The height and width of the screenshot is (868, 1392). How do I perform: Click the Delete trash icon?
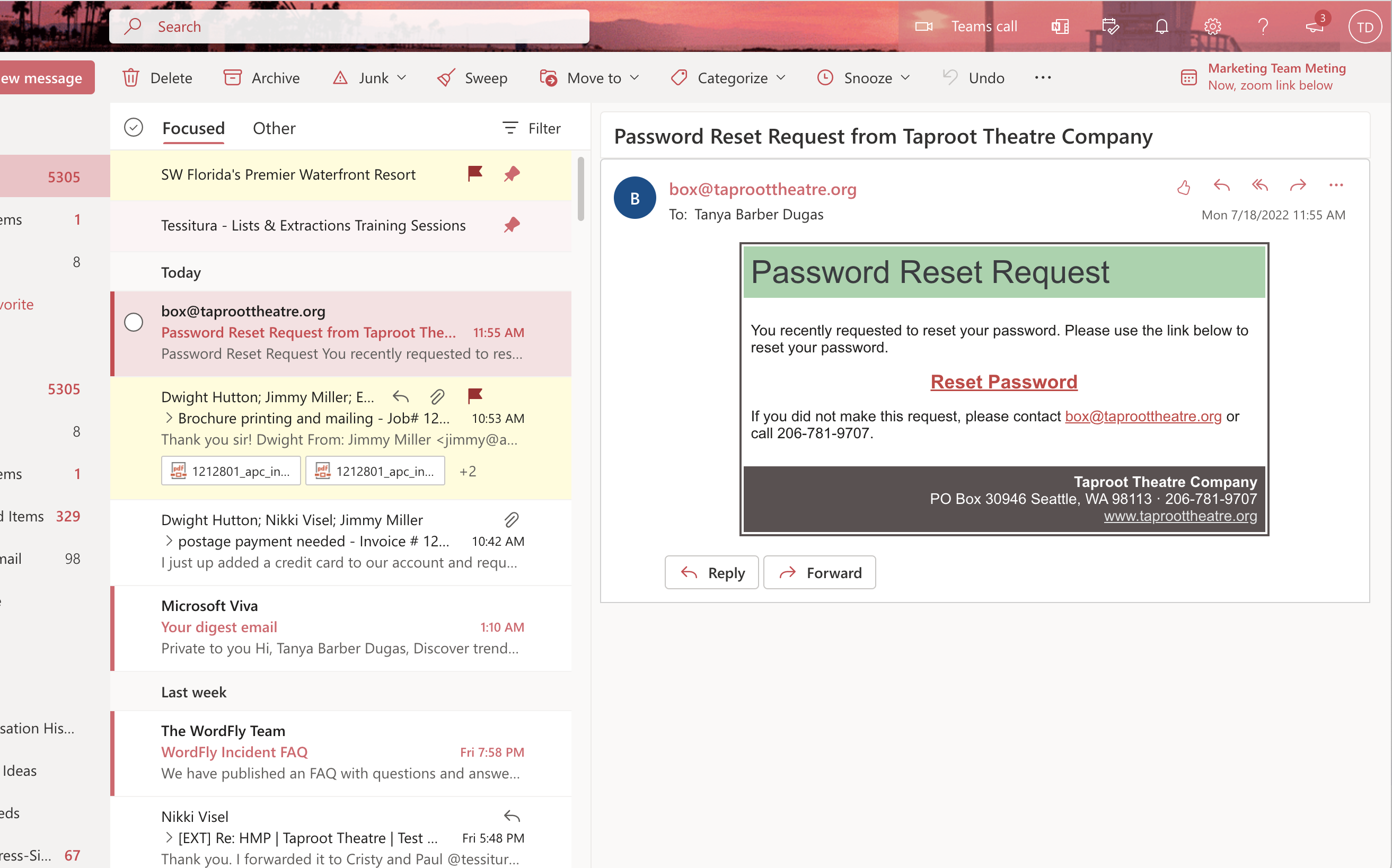point(131,77)
